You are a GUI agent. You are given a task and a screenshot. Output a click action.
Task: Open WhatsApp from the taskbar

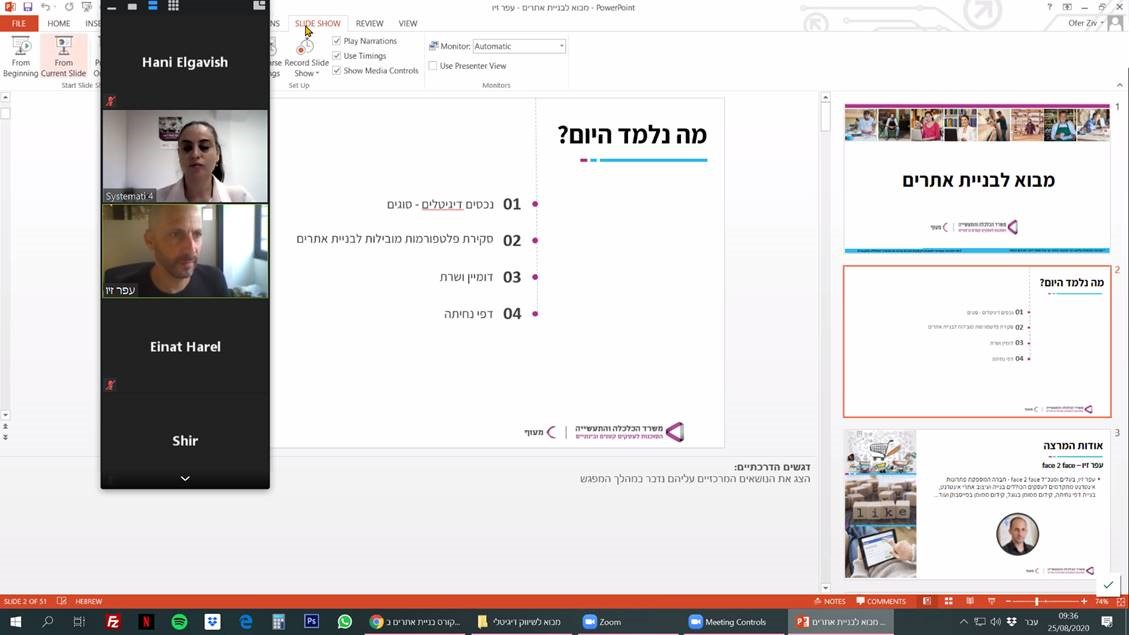click(344, 621)
